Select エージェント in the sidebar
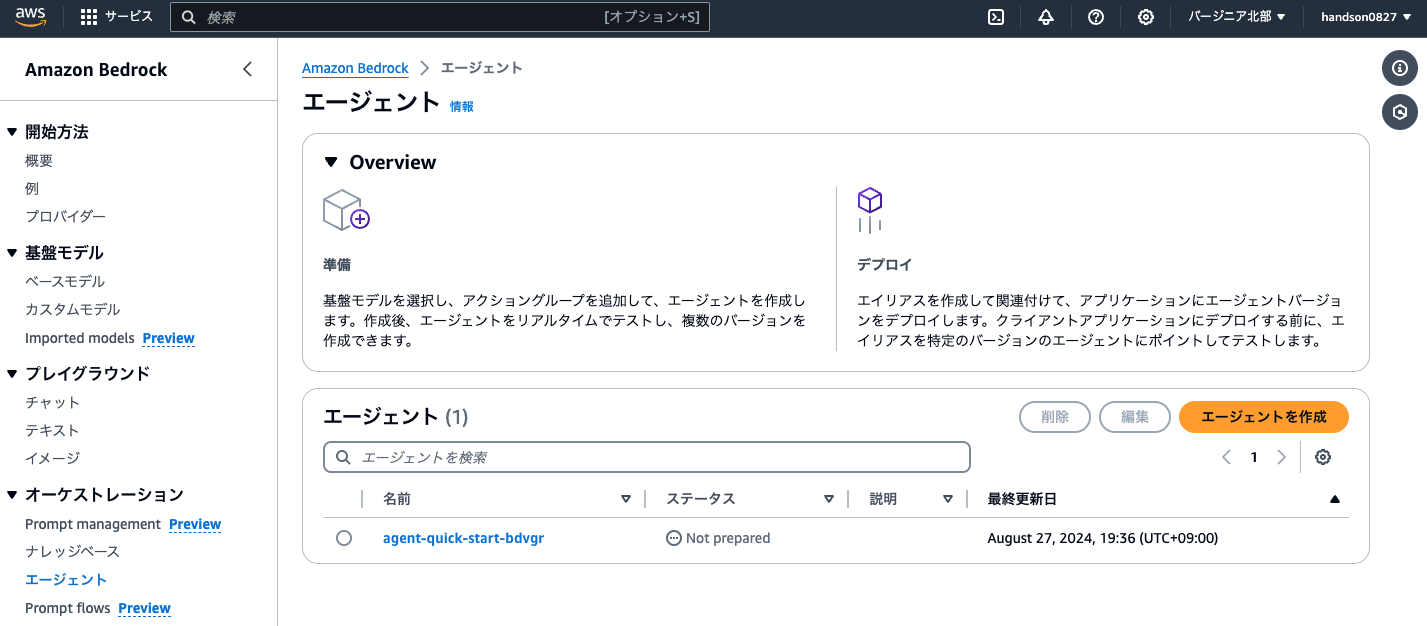 pyautogui.click(x=66, y=580)
